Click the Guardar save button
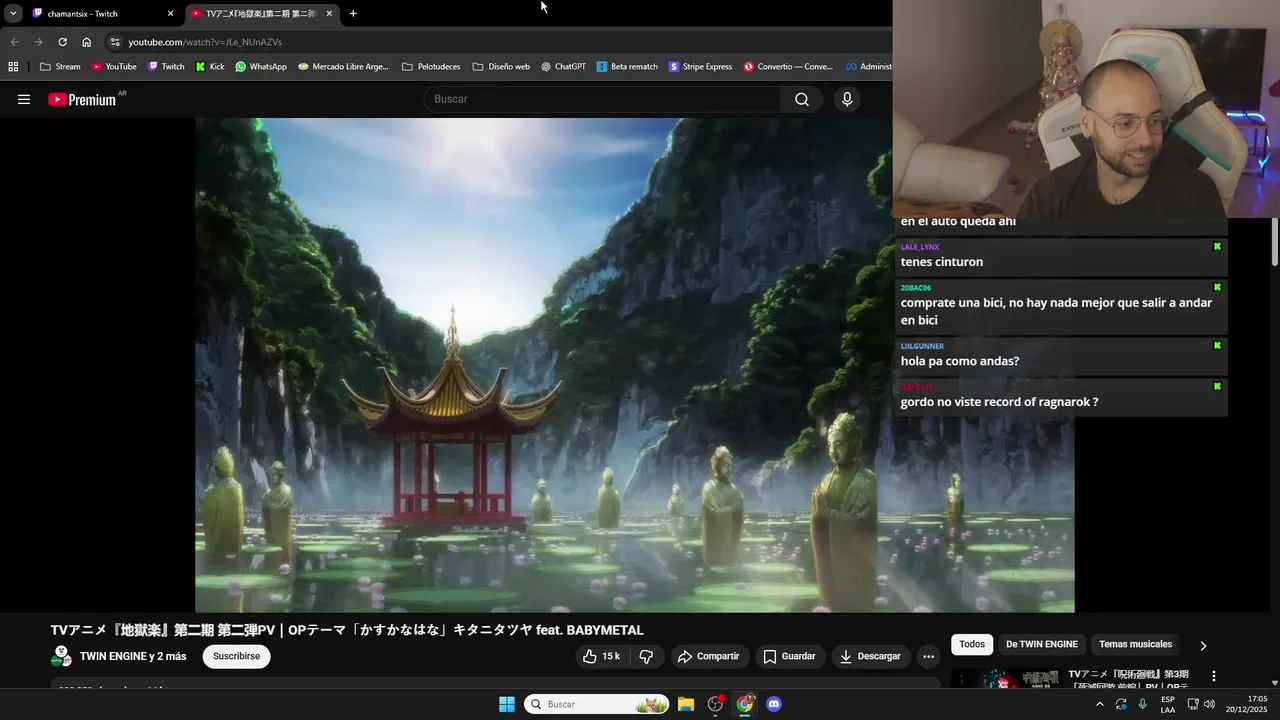 790,657
